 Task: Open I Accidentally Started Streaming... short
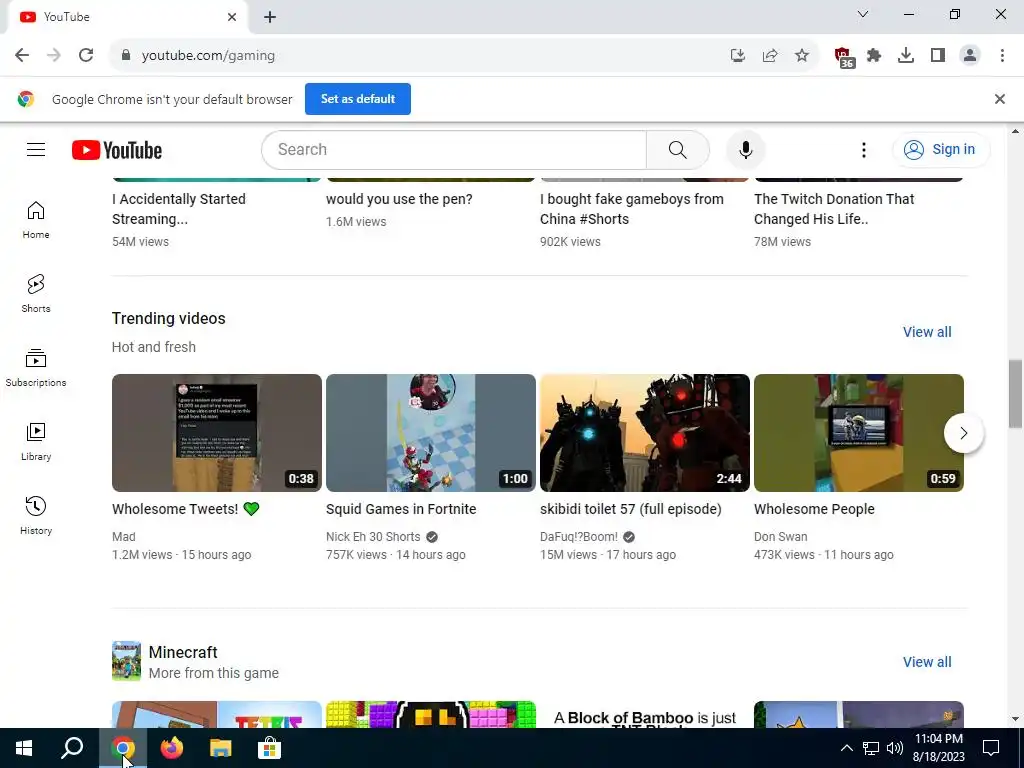pyautogui.click(x=179, y=209)
